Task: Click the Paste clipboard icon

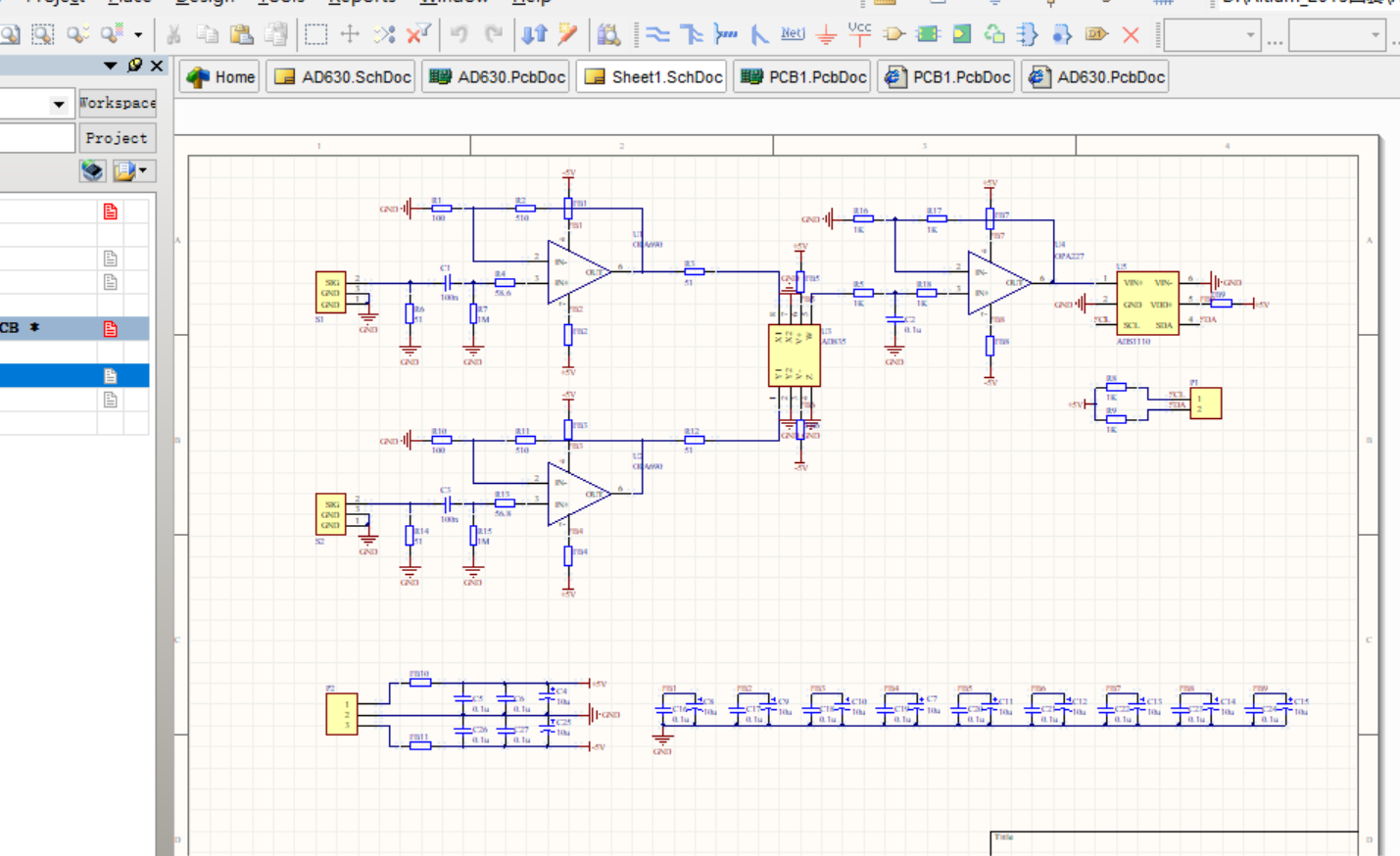Action: click(x=242, y=35)
